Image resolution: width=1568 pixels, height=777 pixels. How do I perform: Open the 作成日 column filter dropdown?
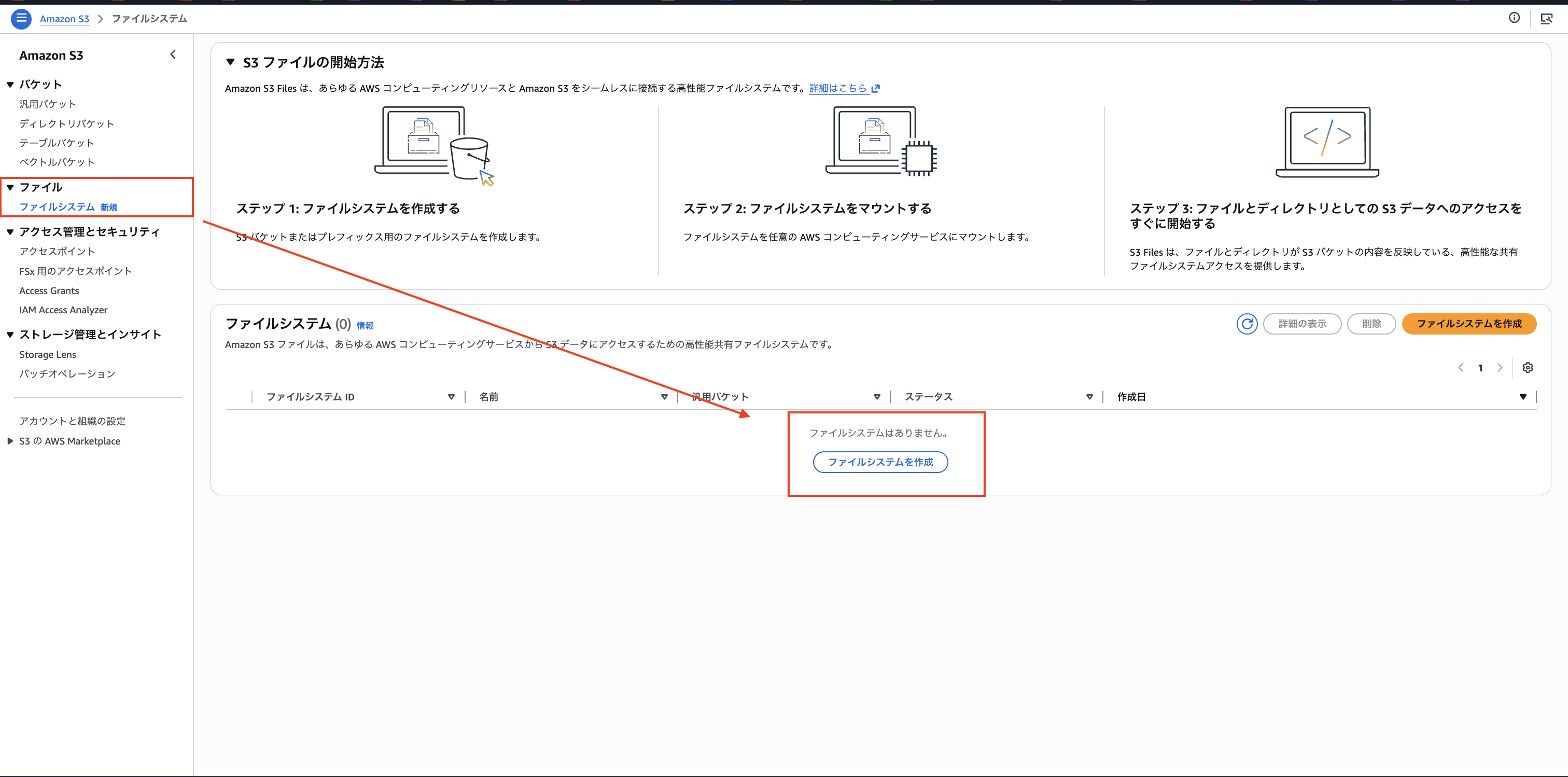(x=1523, y=396)
